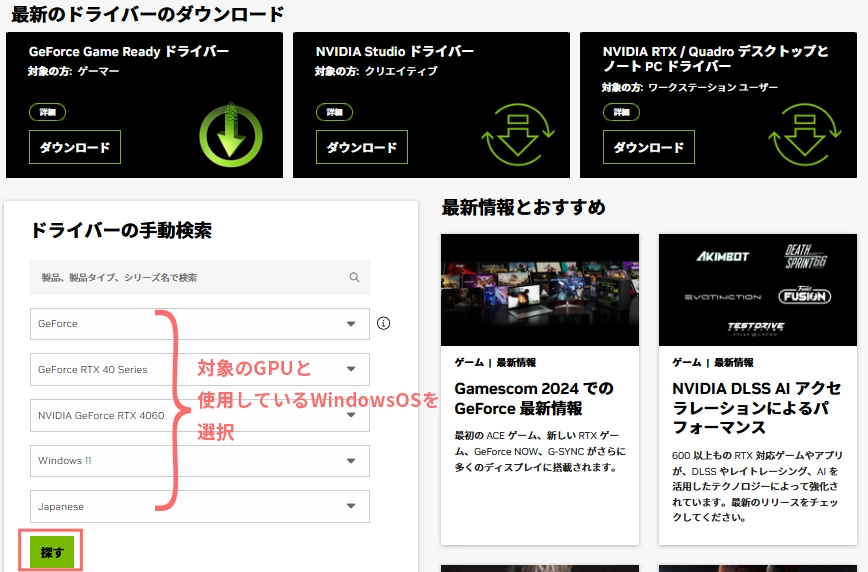
Task: Focus the product search input field
Action: 200,277
